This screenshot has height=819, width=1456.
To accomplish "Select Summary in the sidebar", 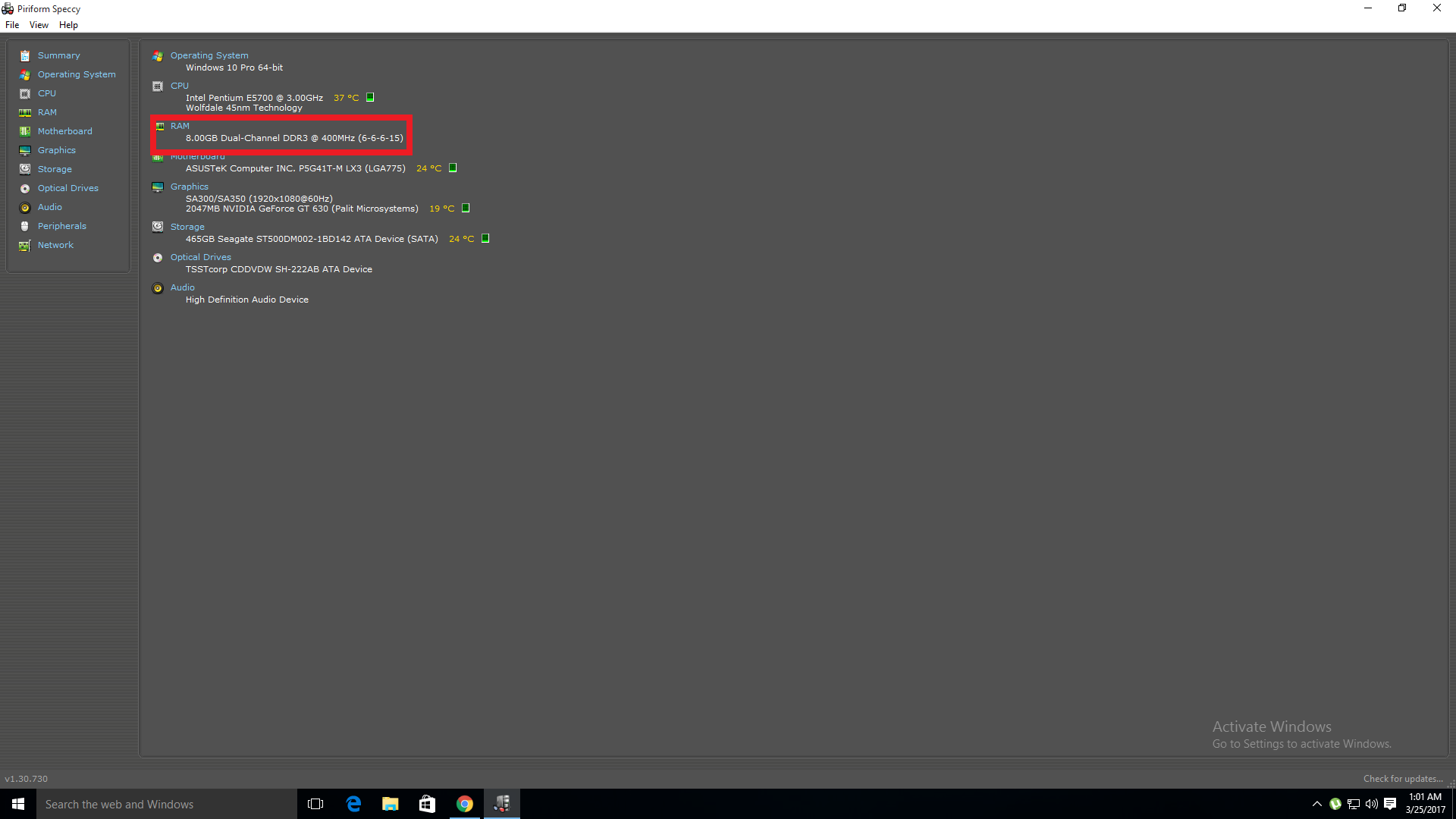I will (58, 55).
